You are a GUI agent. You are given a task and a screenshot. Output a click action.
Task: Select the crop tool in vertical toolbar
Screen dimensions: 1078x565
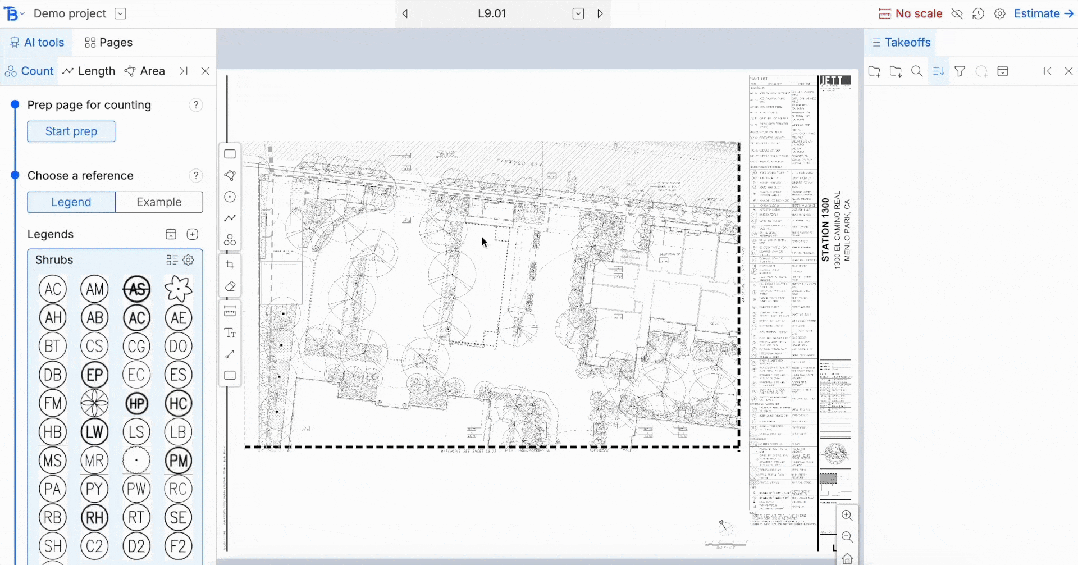230,265
